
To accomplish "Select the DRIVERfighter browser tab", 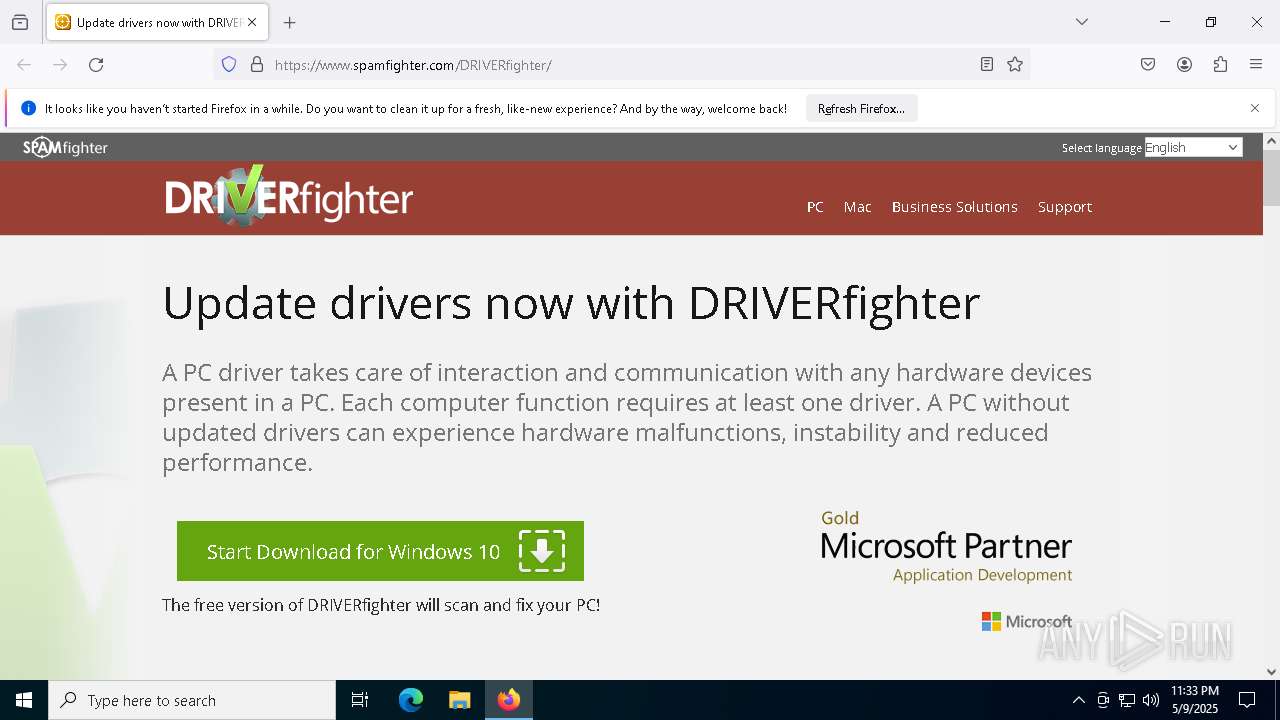I will pyautogui.click(x=156, y=22).
